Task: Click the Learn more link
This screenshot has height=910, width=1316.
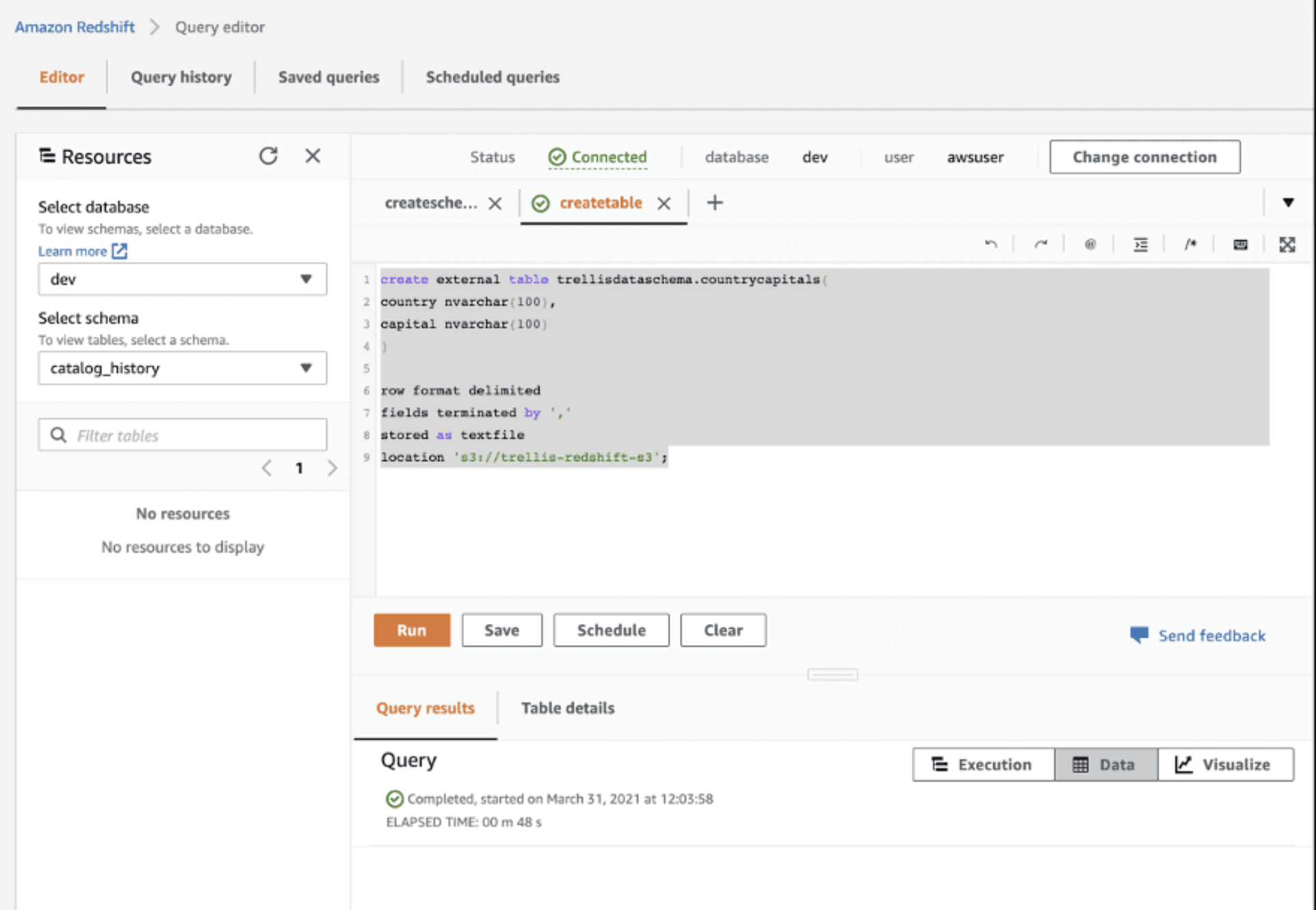Action: tap(73, 251)
